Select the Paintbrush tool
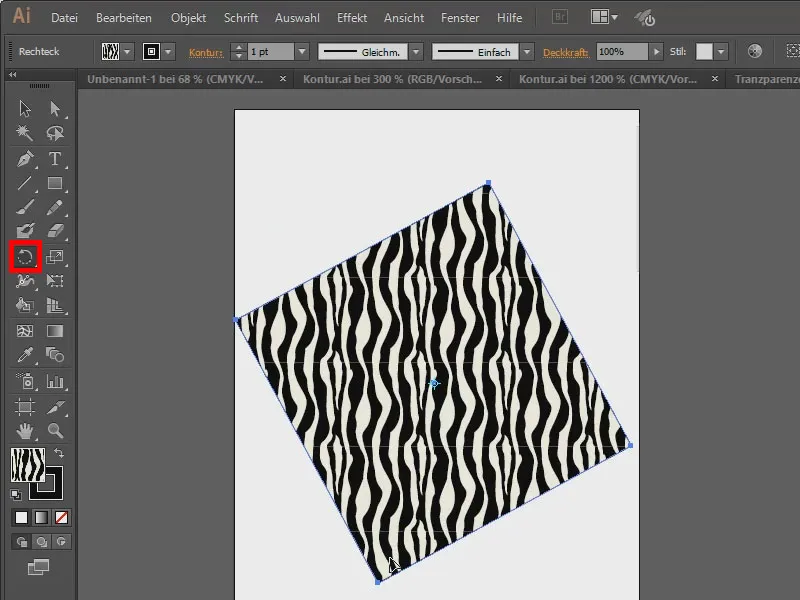 24,207
